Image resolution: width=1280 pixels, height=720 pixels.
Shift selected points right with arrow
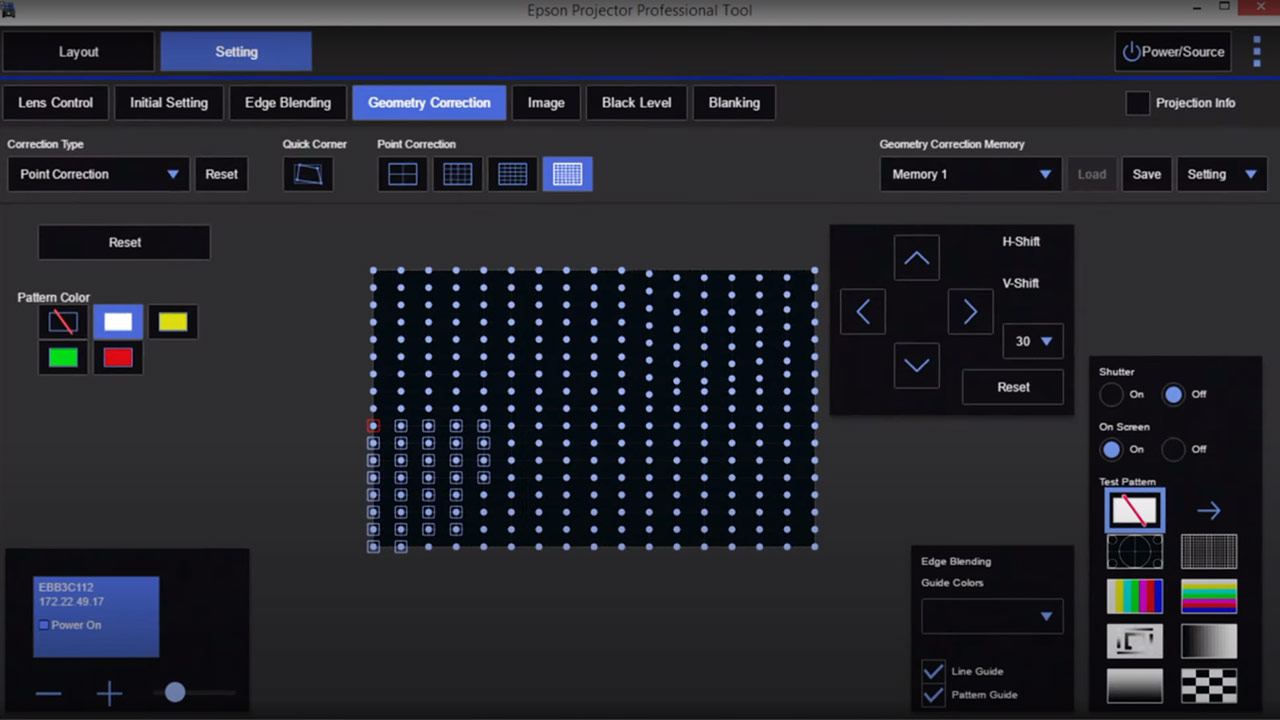(970, 312)
